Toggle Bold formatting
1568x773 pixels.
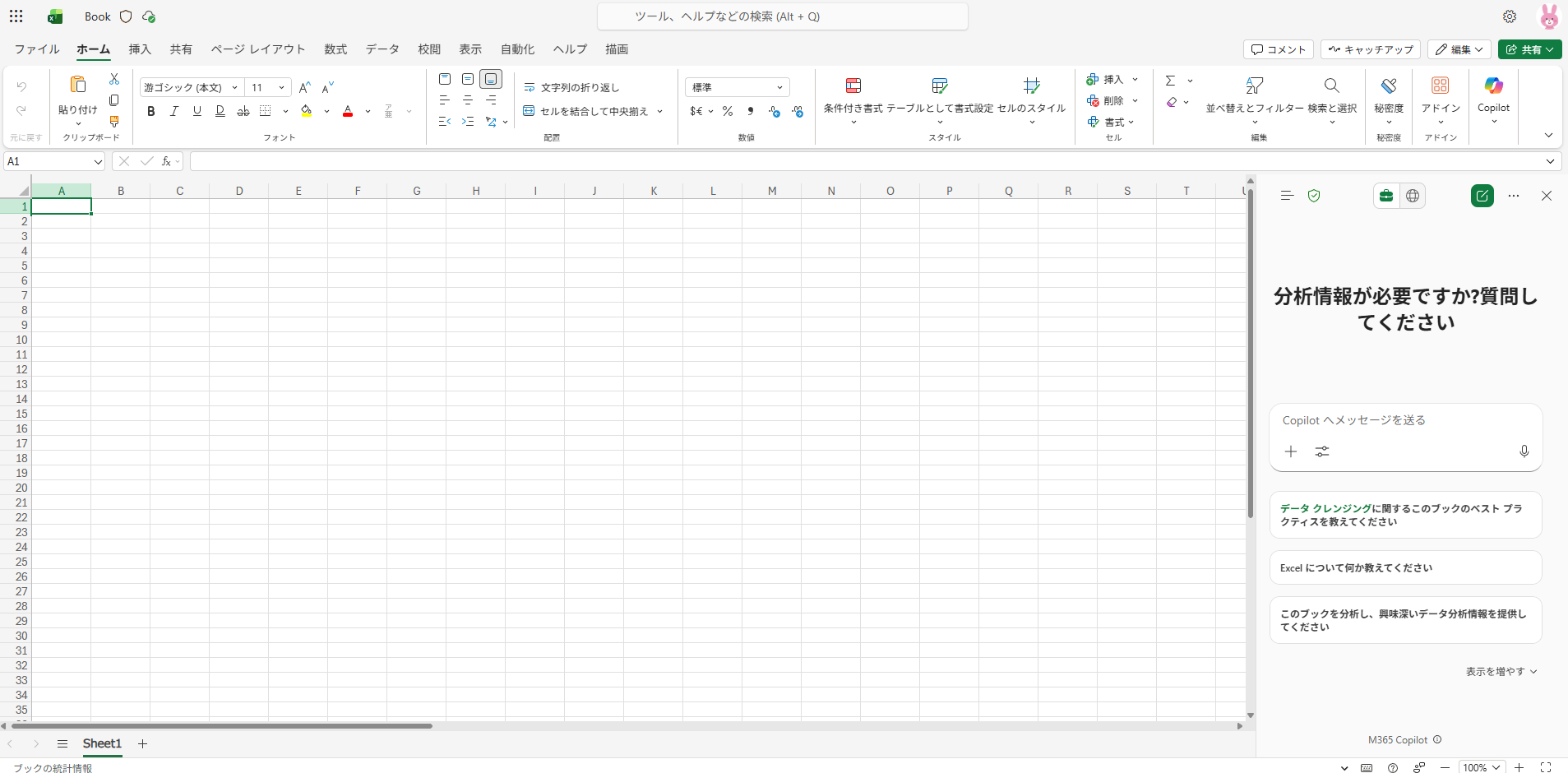tap(150, 111)
